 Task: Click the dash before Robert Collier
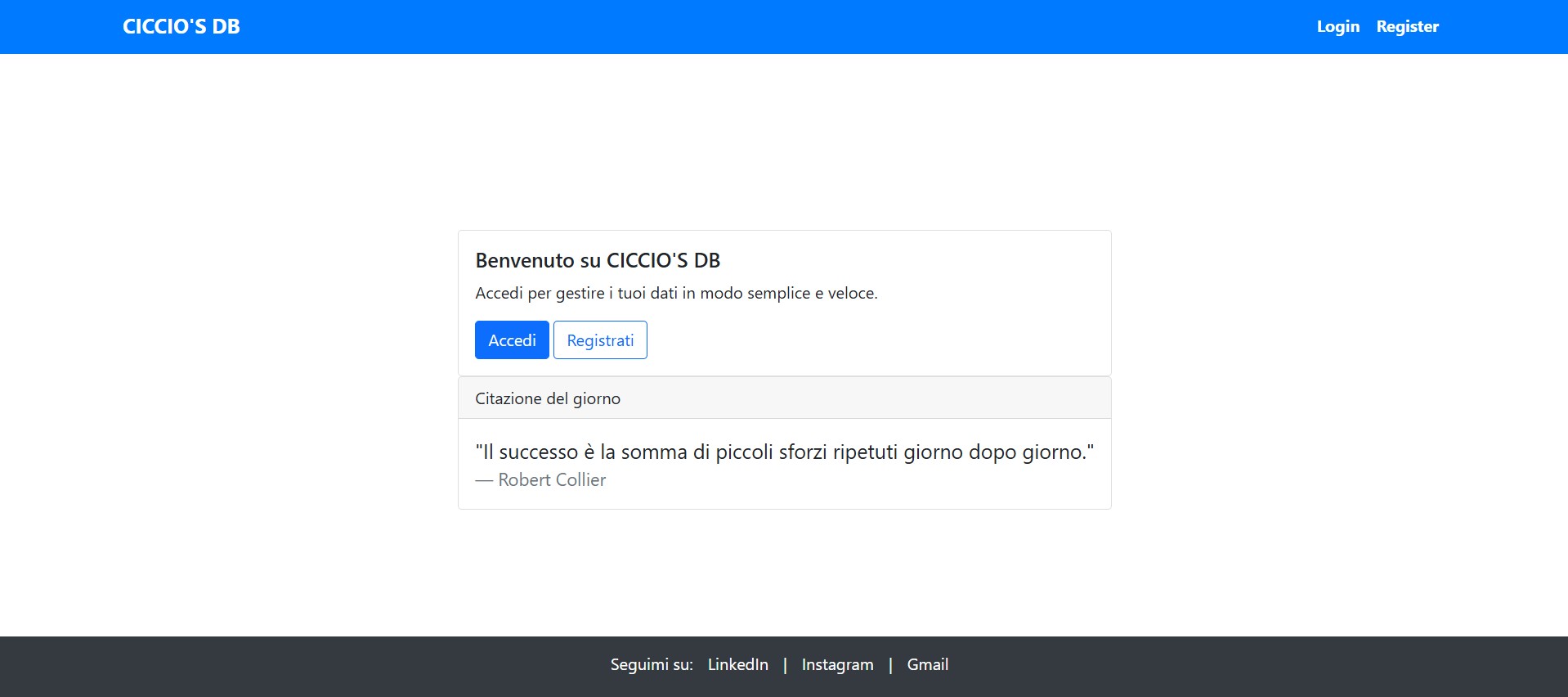(x=484, y=480)
